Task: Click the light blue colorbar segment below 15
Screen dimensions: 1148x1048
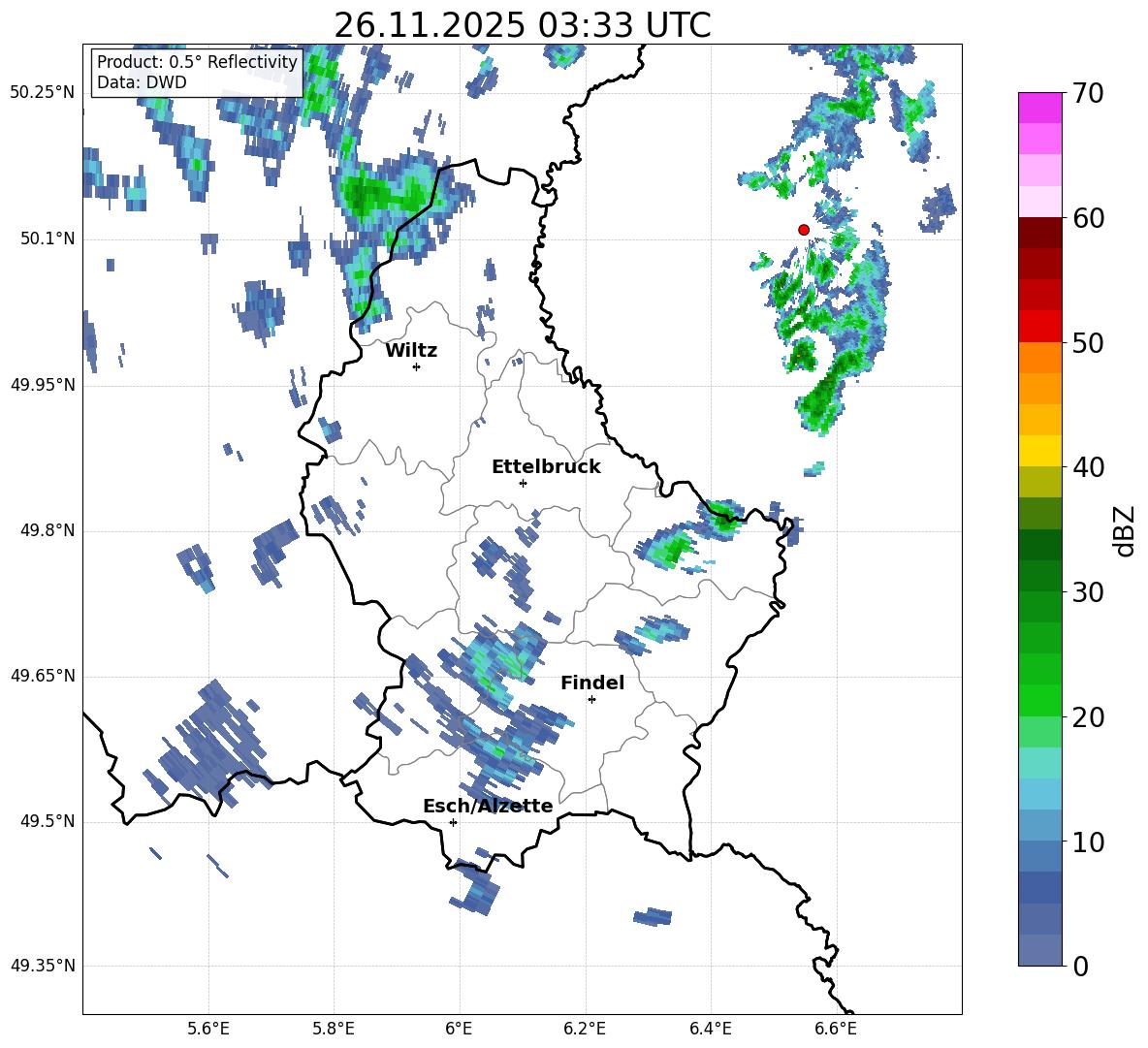Action: (x=1040, y=794)
